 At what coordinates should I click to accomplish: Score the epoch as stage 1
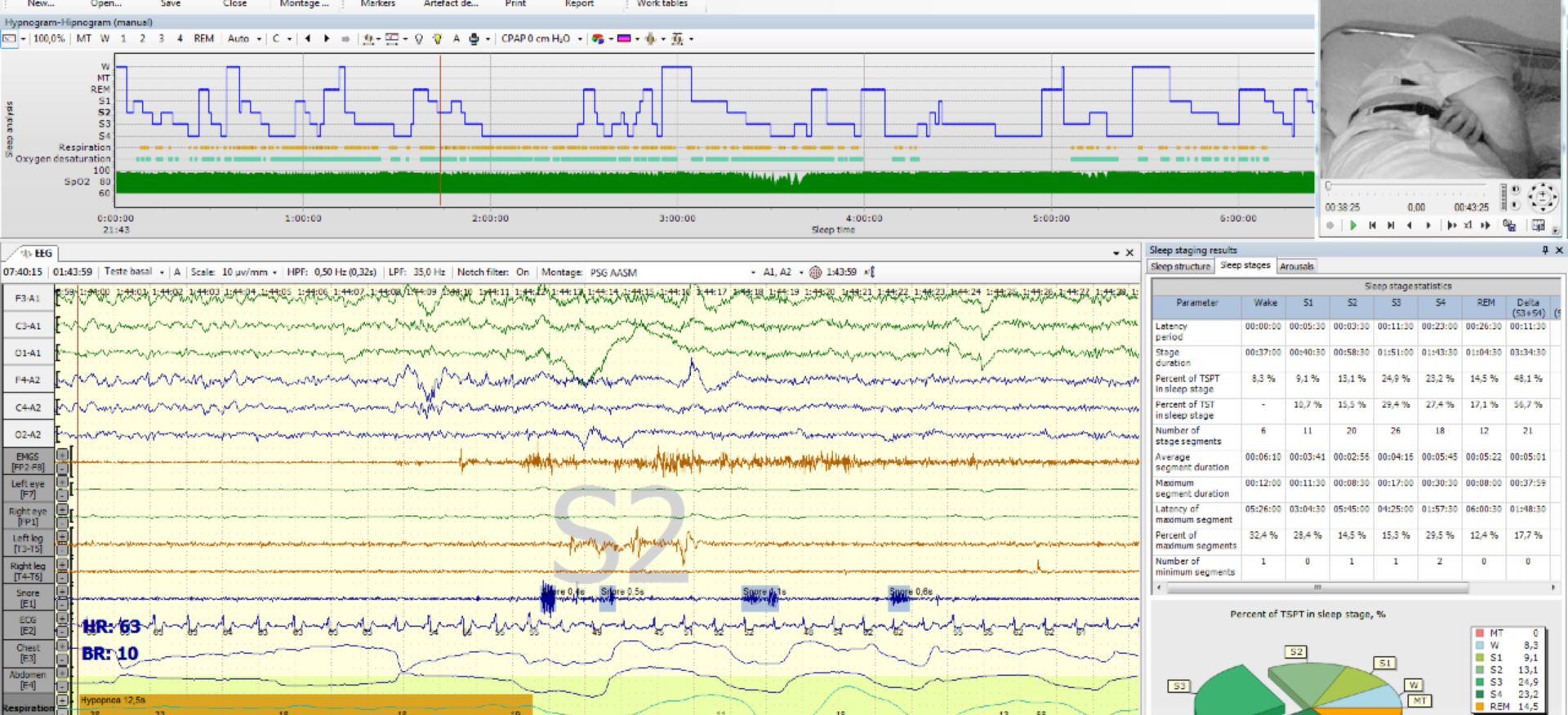[x=123, y=38]
